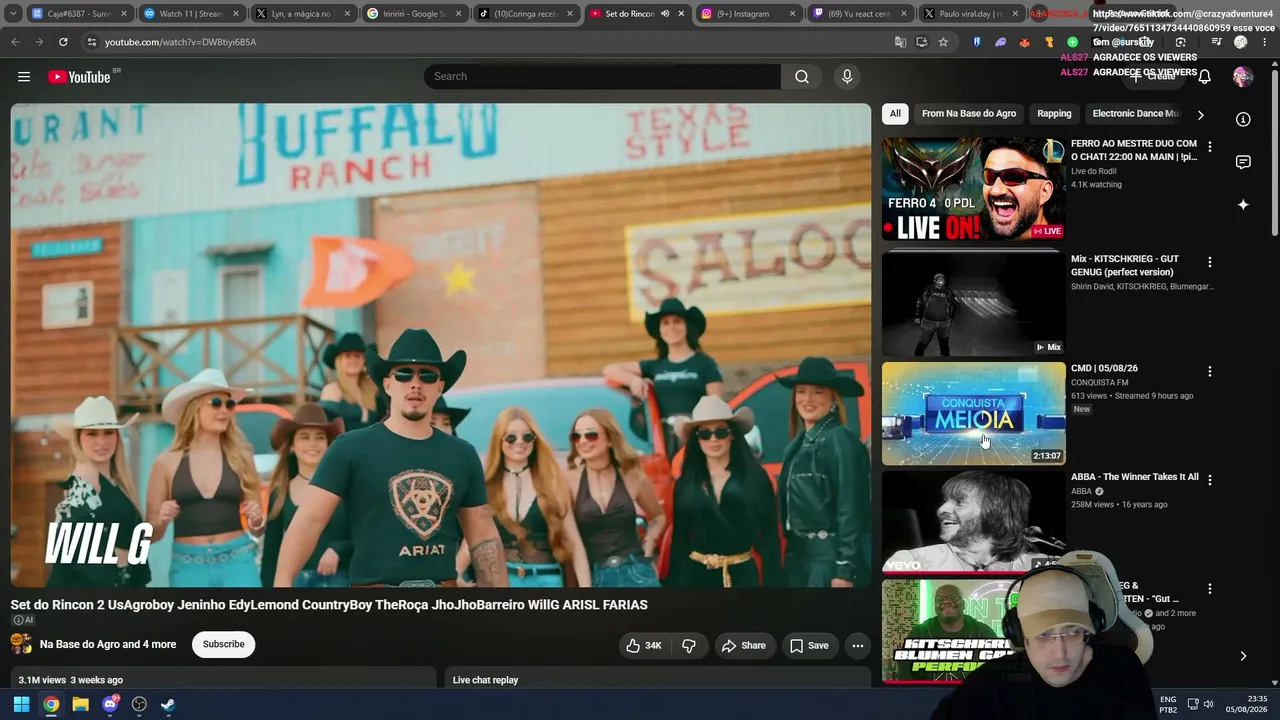This screenshot has width=1280, height=720.
Task: Open Windows Start menu
Action: tap(21, 704)
